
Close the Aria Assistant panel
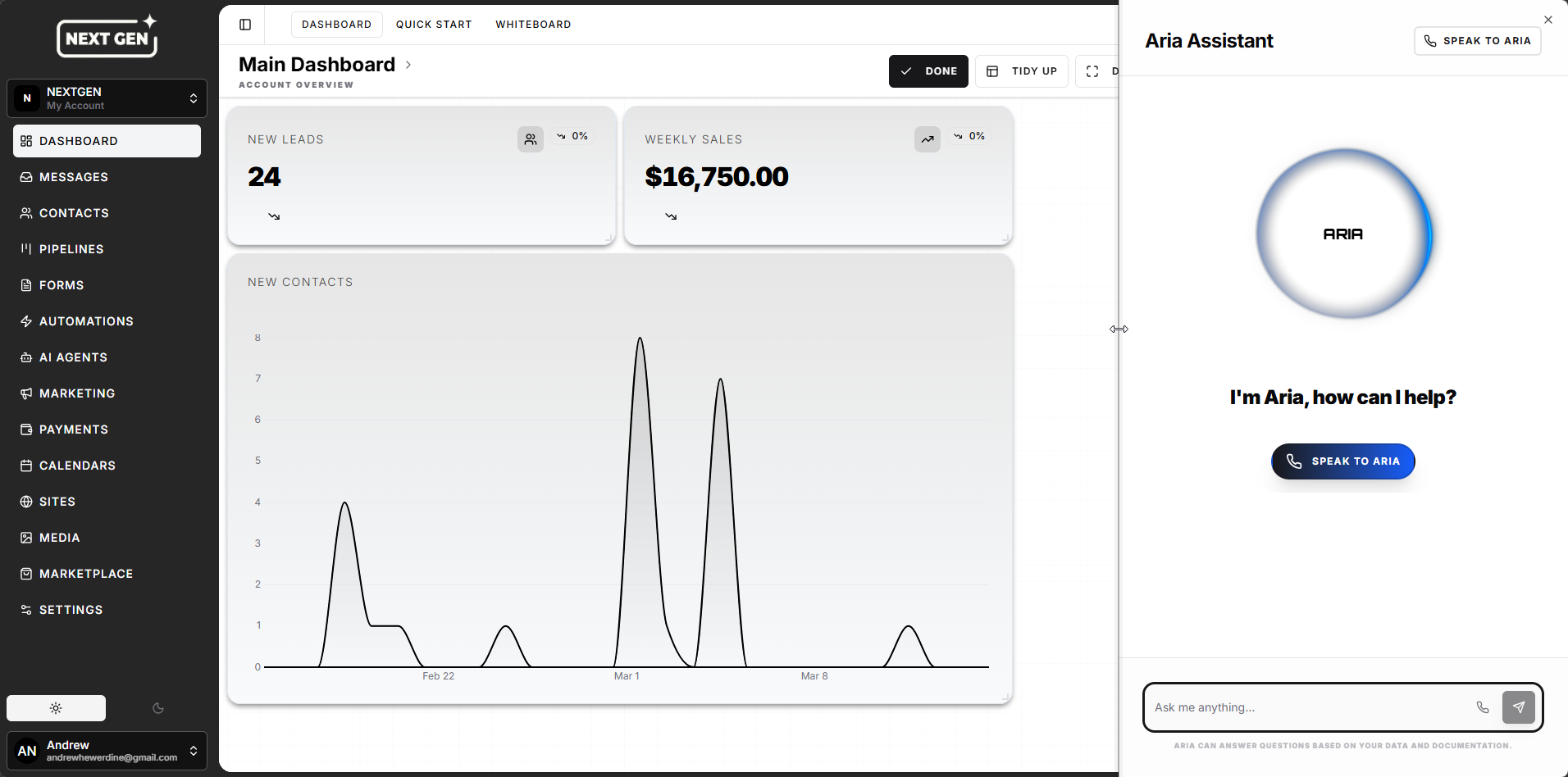click(x=1548, y=20)
